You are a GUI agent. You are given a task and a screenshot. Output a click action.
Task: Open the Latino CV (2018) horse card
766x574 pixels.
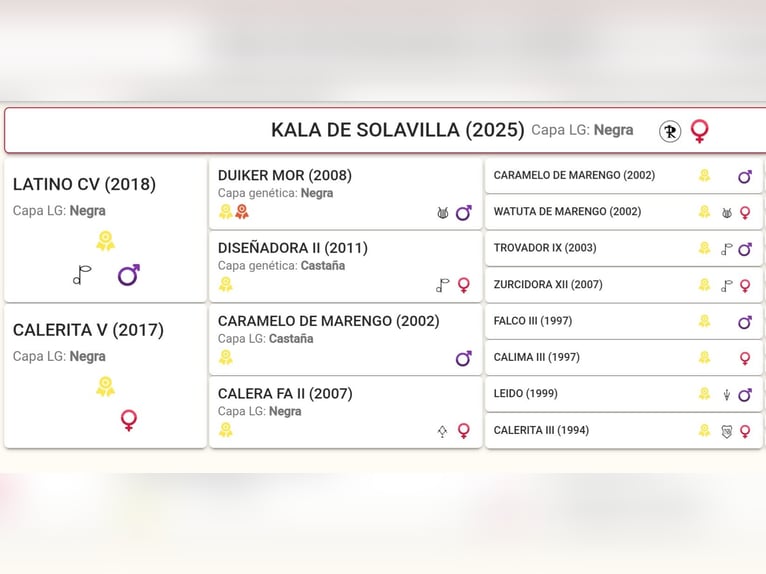[x=106, y=230]
